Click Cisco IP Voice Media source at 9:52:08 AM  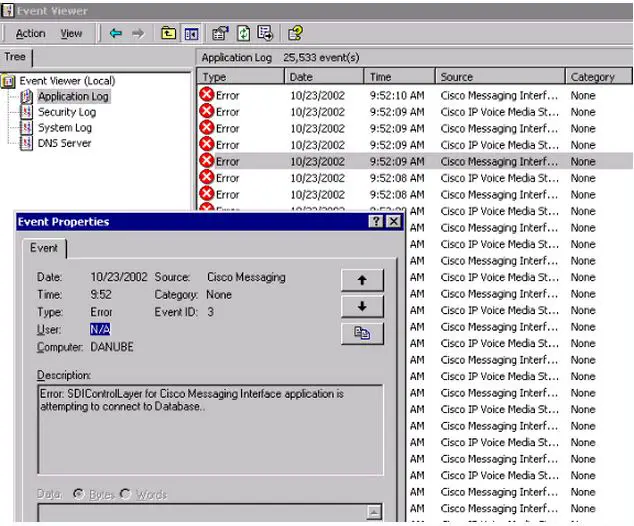coord(500,178)
